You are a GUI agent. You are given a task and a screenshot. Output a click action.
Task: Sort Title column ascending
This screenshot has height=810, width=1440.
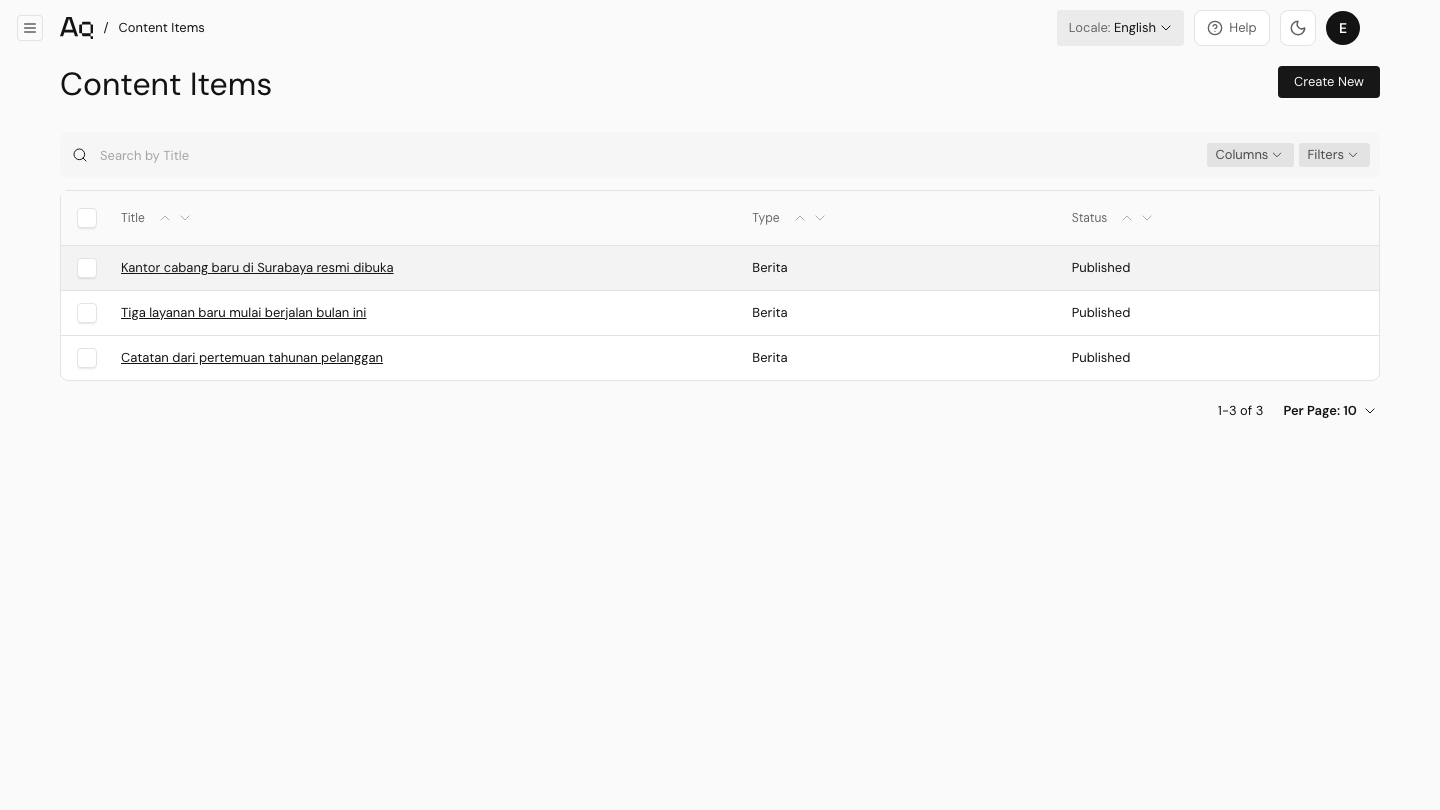click(165, 218)
